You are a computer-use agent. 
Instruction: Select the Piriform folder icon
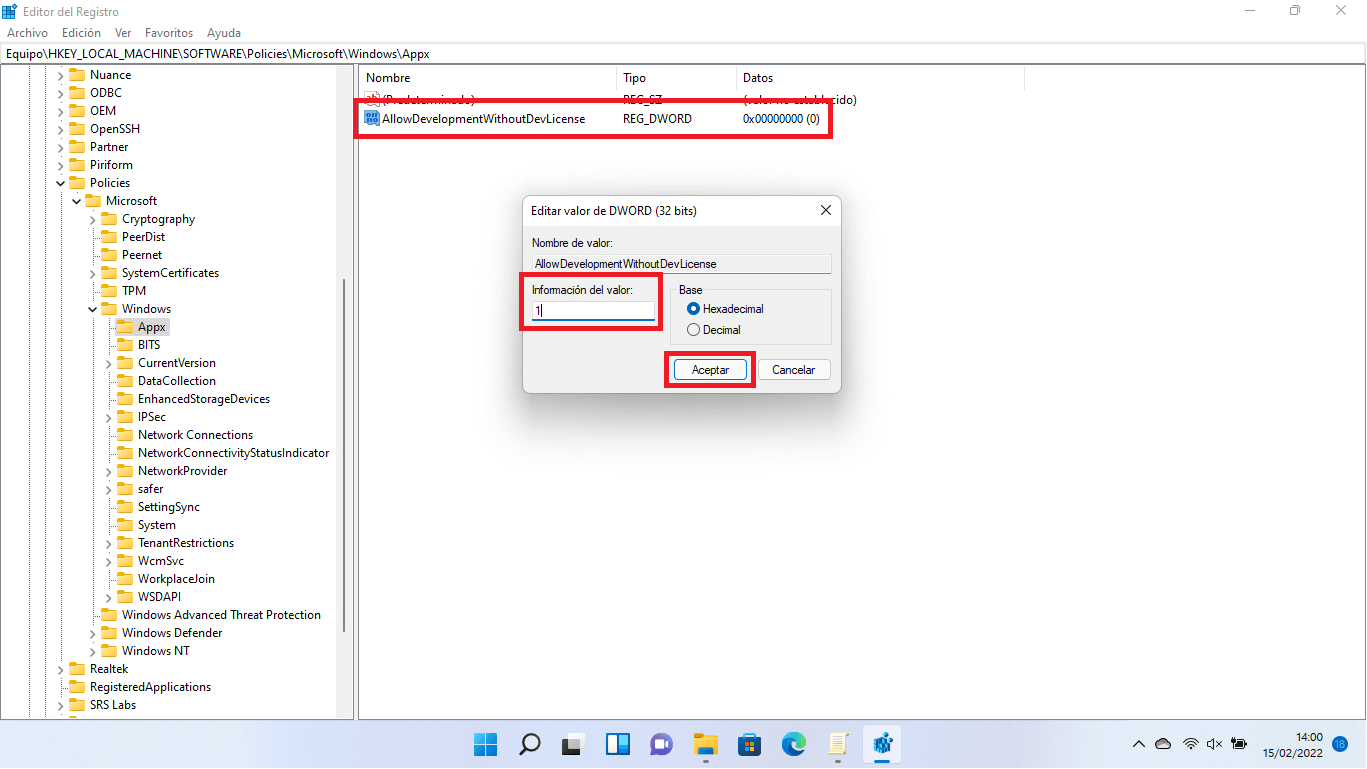tap(77, 165)
